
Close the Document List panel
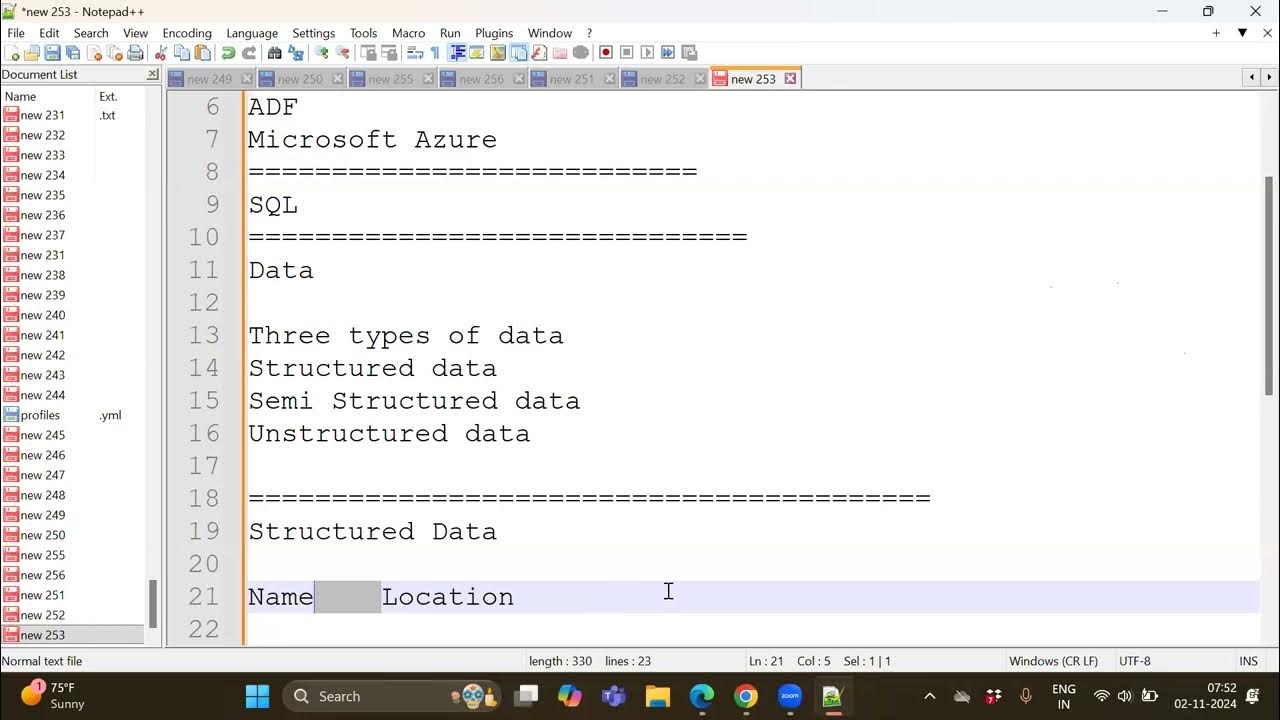point(152,74)
